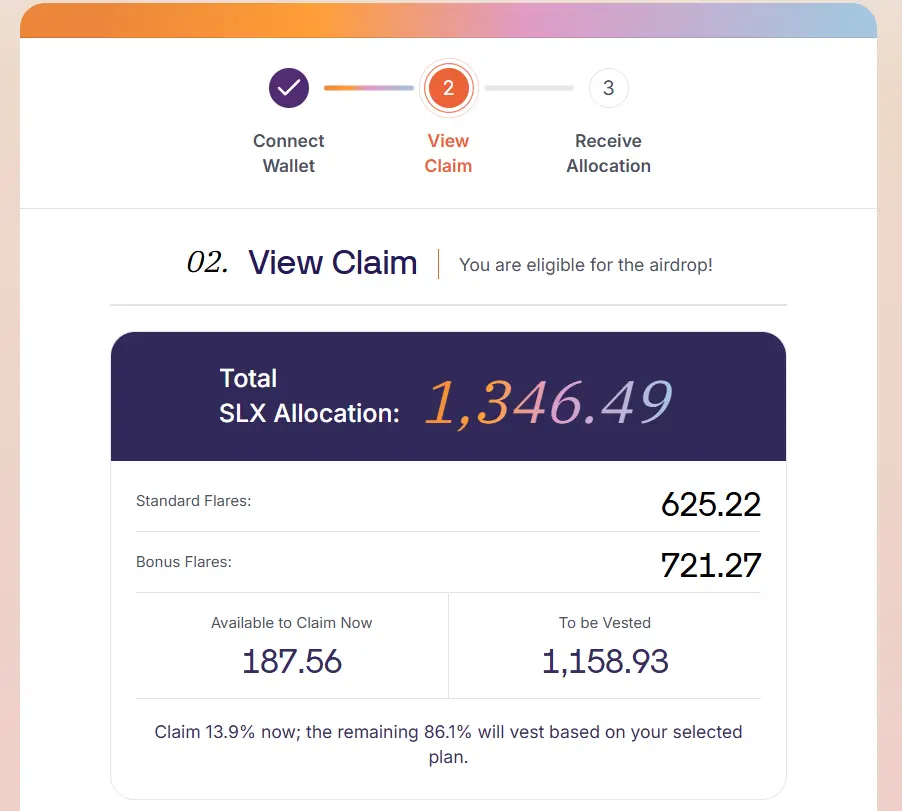Open the Connect Wallet step label
Viewport: 902px width, 811px height.
point(289,153)
